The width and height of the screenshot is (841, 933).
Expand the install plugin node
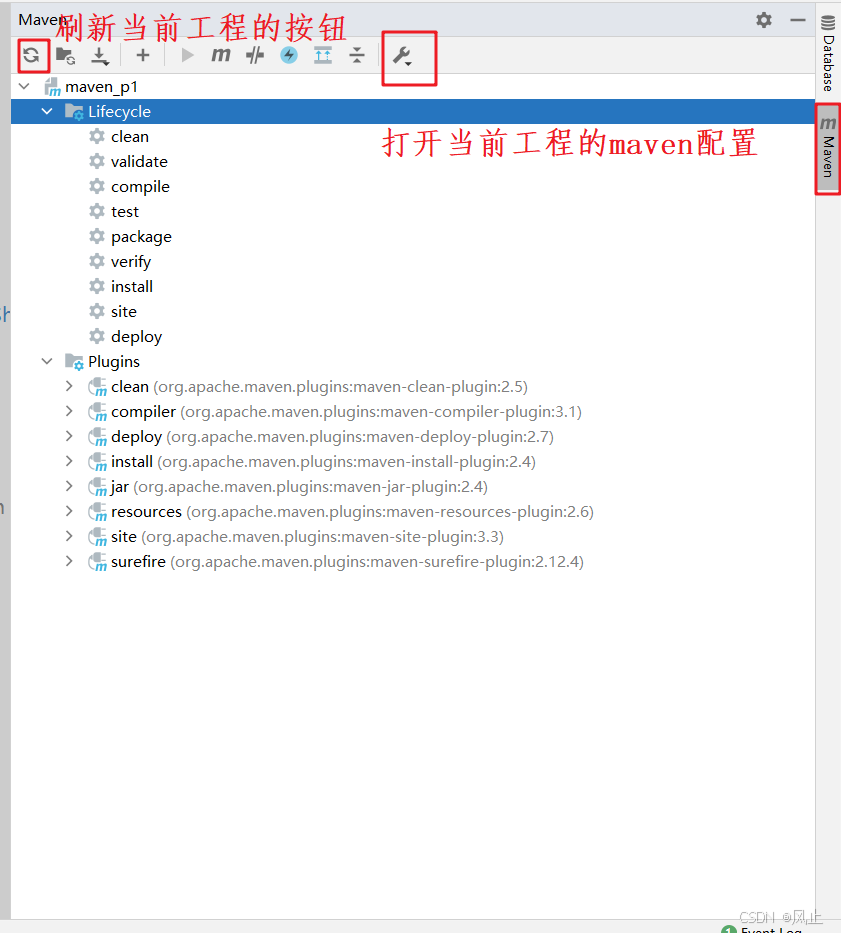click(x=70, y=461)
